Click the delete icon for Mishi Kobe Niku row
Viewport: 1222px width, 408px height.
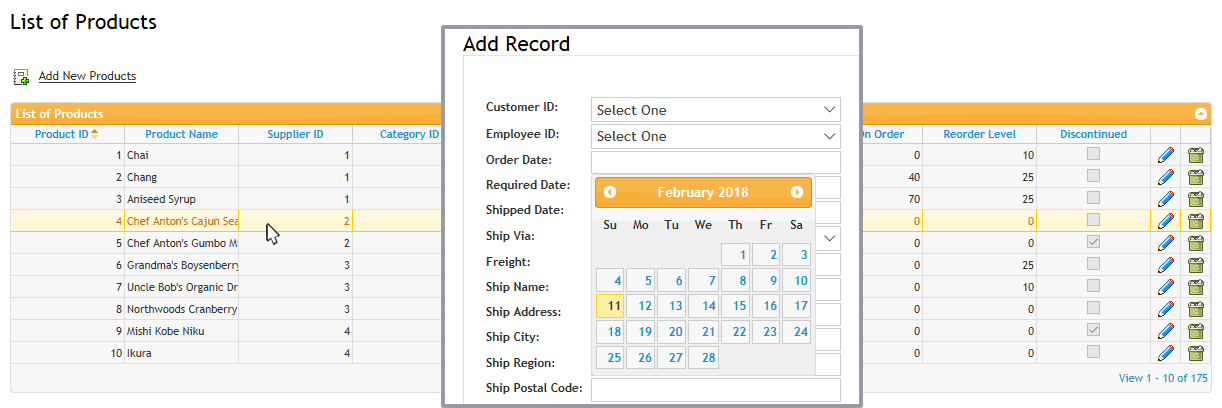point(1195,331)
